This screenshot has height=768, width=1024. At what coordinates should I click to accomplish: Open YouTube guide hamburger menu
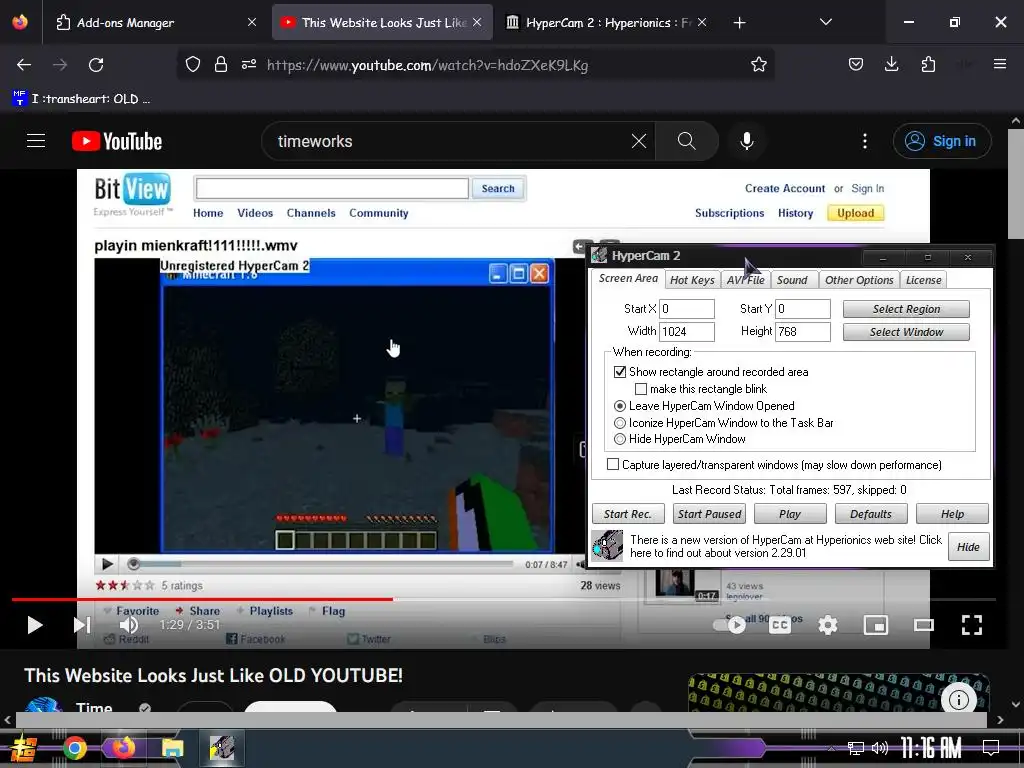coord(36,141)
